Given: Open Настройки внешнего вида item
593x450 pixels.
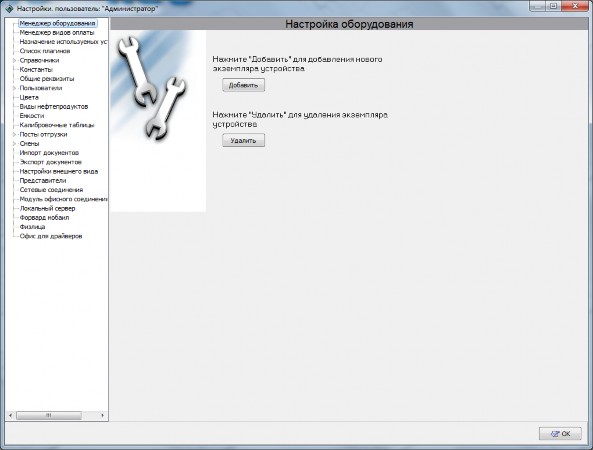Looking at the screenshot, I should [59, 171].
